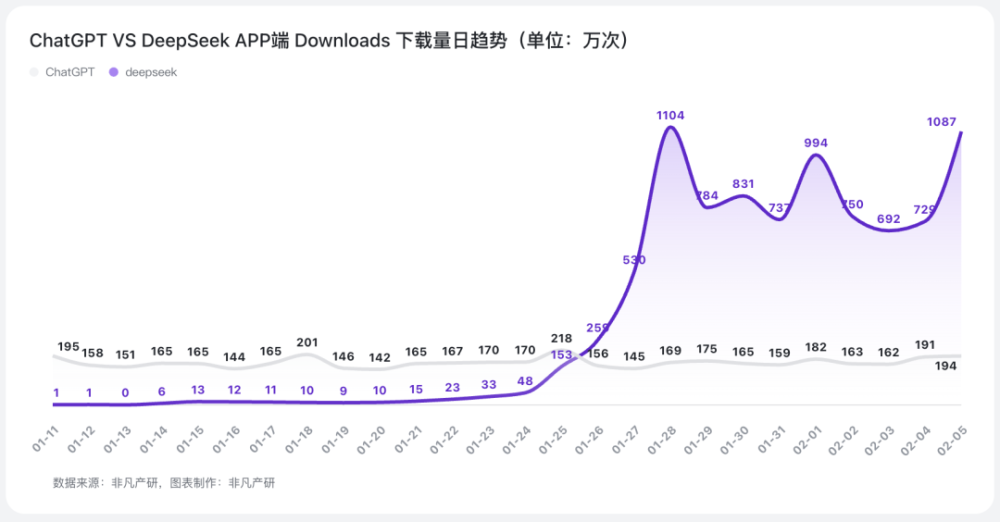Select the ChatGPT data label 182

(x=816, y=347)
